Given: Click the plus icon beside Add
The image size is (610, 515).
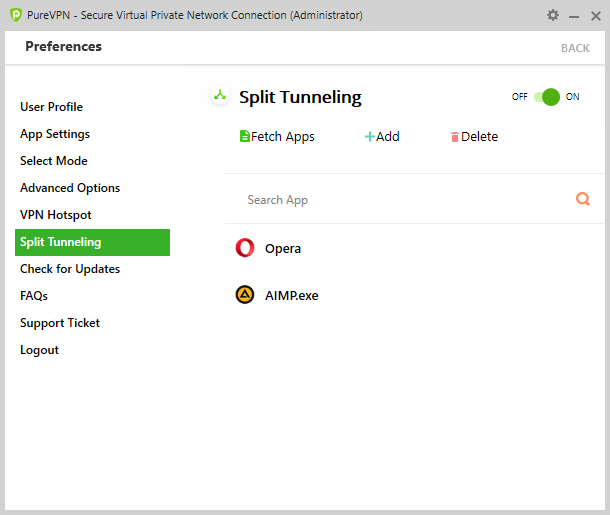Looking at the screenshot, I should [x=370, y=137].
